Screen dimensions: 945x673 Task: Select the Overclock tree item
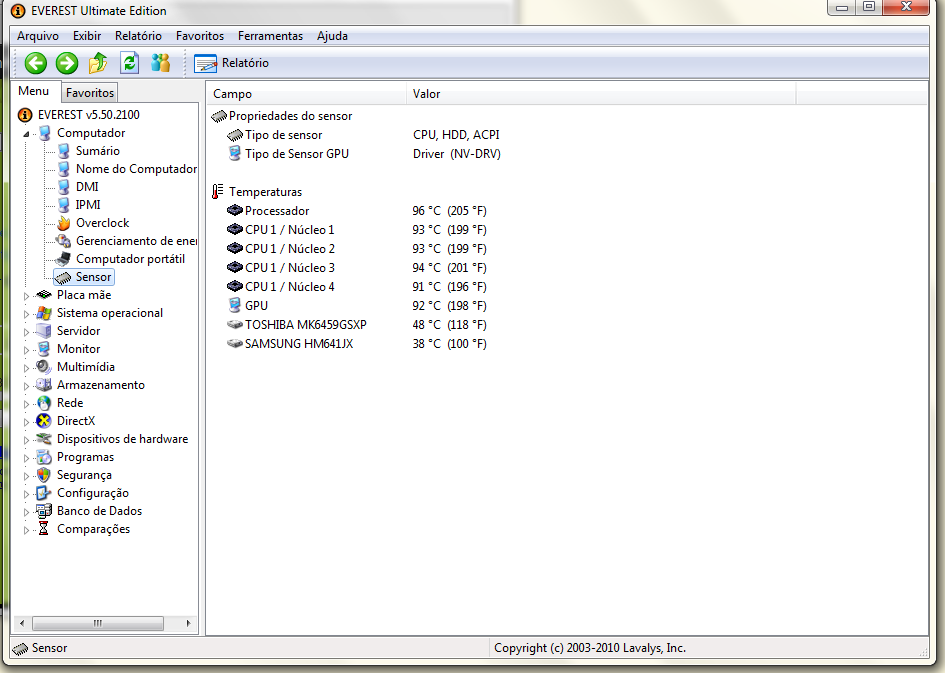click(102, 223)
